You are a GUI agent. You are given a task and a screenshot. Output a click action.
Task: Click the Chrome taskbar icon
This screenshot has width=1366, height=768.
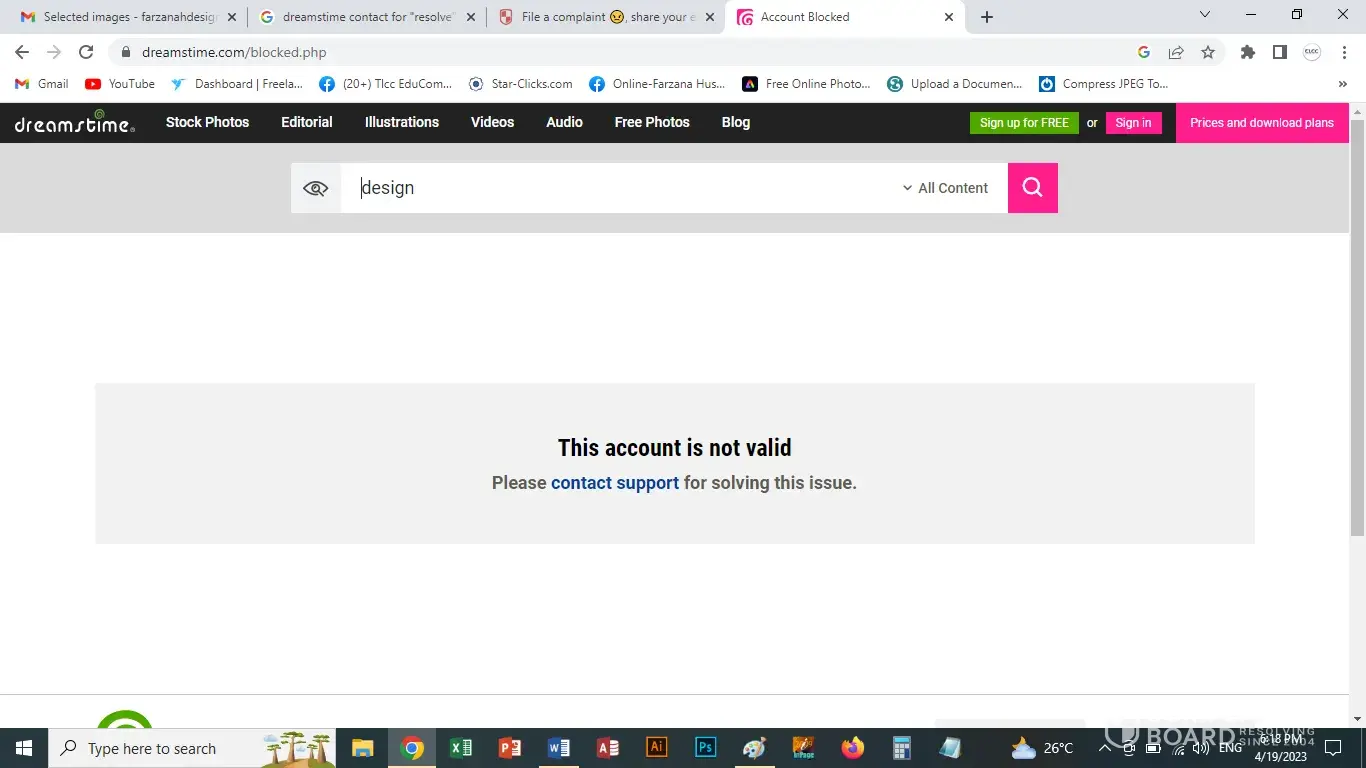412,748
